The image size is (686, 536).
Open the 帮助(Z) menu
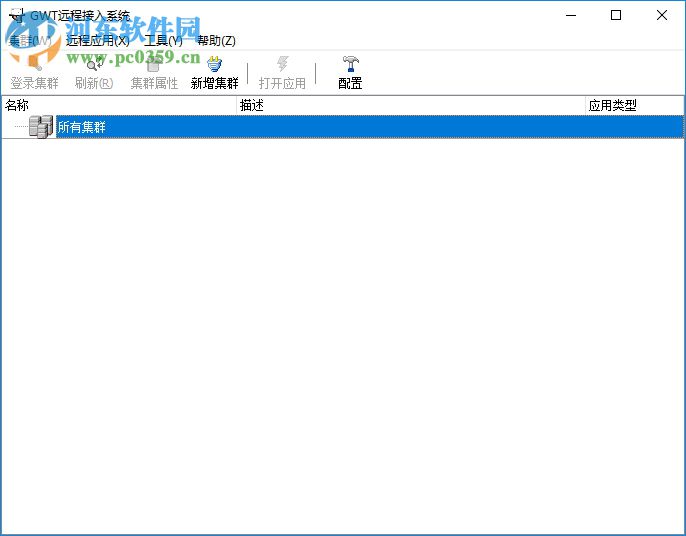point(216,41)
